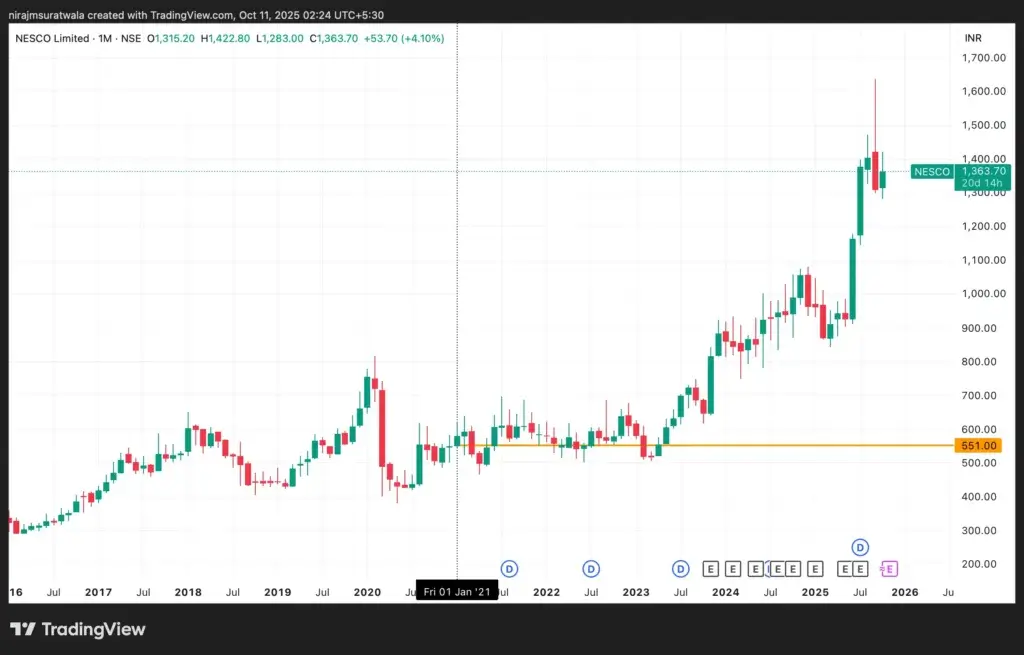The image size is (1024, 655).
Task: Click the purple upcoming earnings marker
Action: click(x=890, y=568)
